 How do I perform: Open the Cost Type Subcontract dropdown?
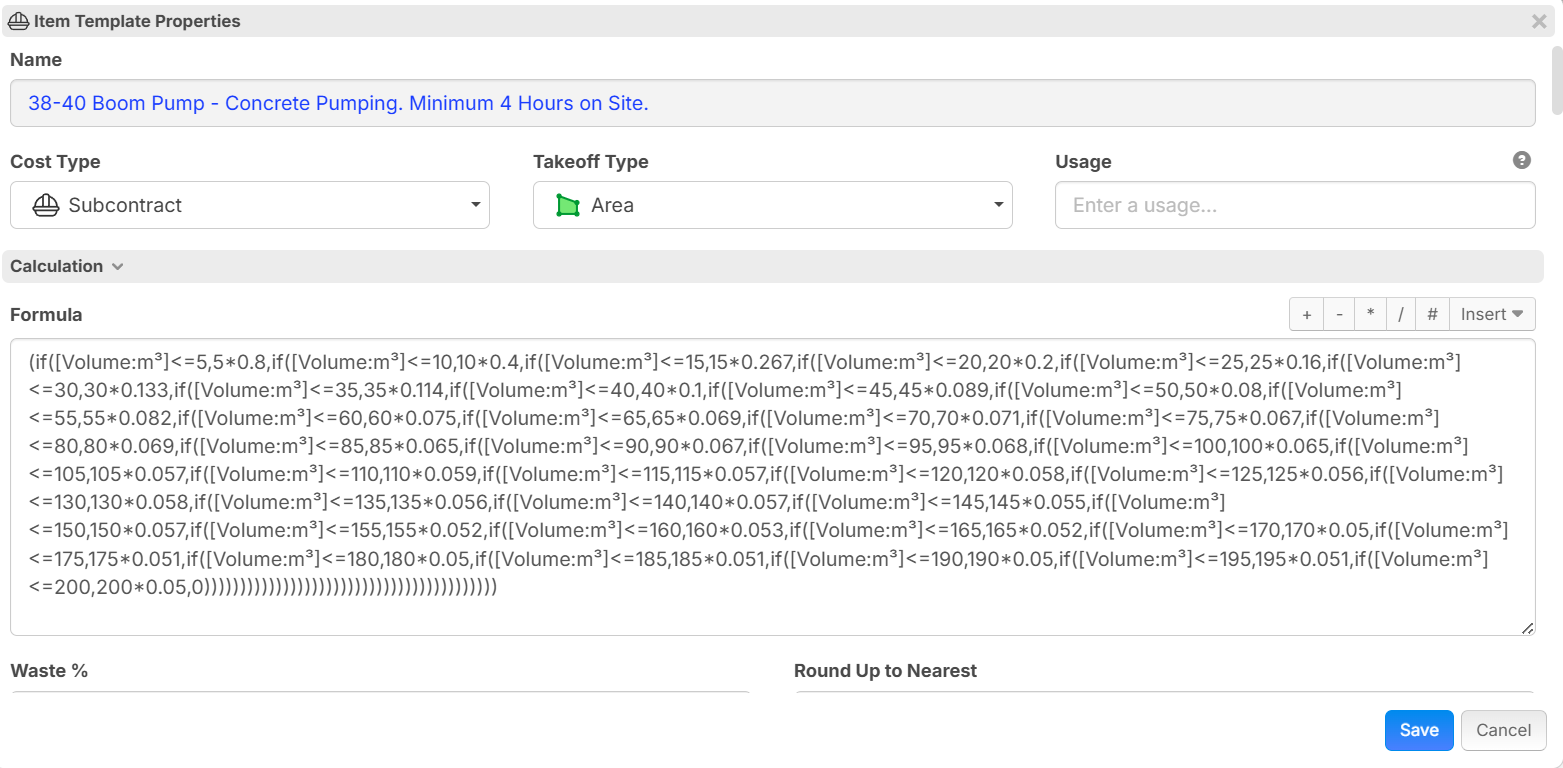tap(249, 205)
